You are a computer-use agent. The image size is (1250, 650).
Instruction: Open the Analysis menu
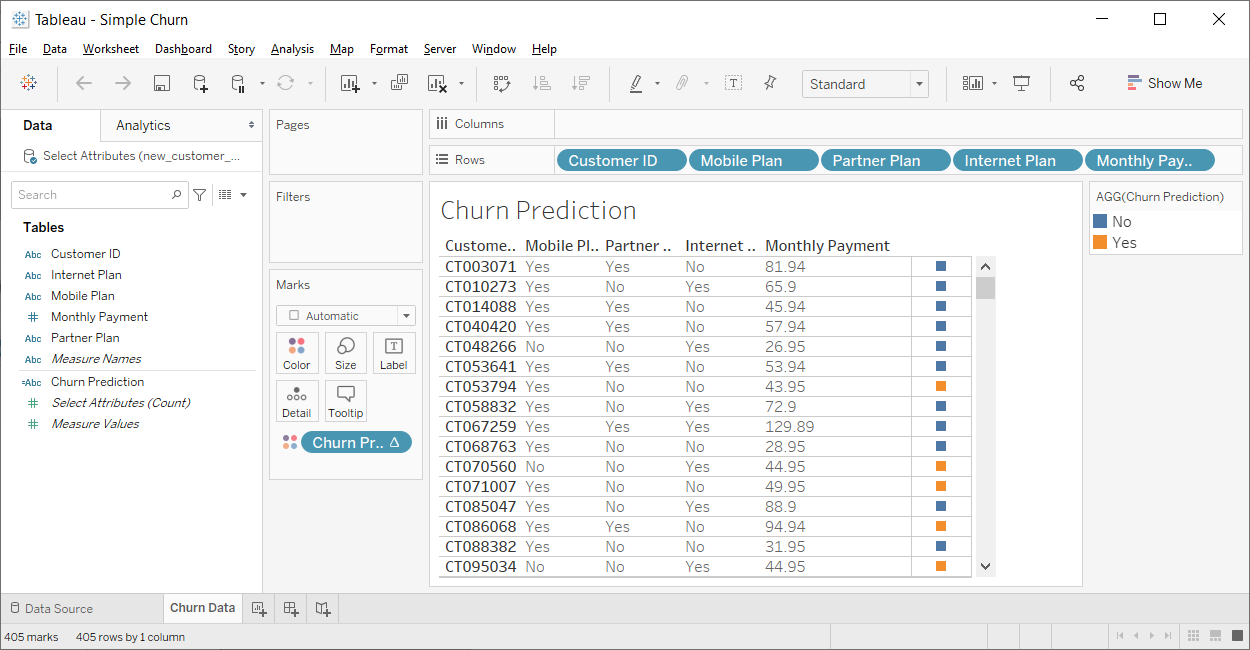click(292, 49)
